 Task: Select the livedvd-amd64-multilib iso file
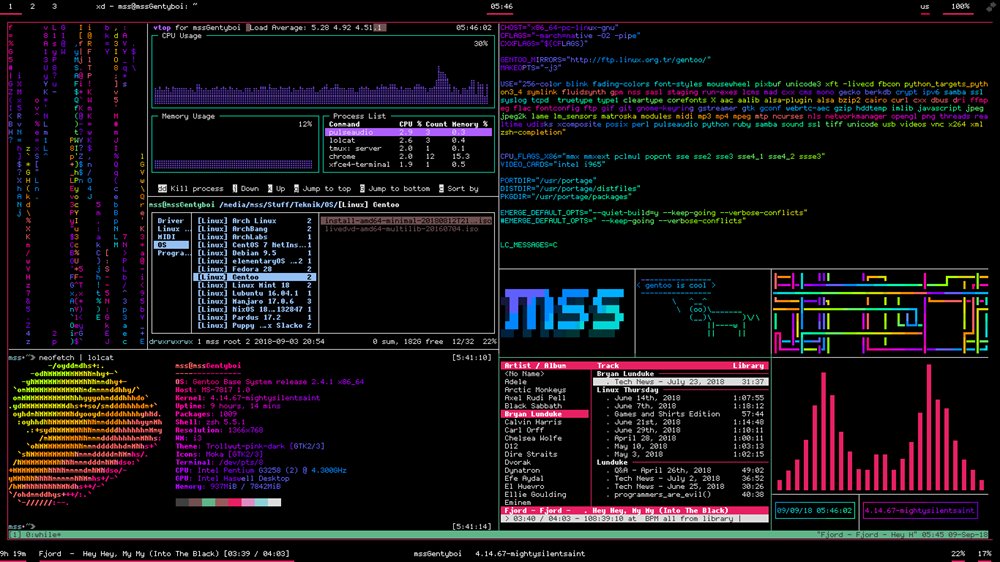pos(402,228)
